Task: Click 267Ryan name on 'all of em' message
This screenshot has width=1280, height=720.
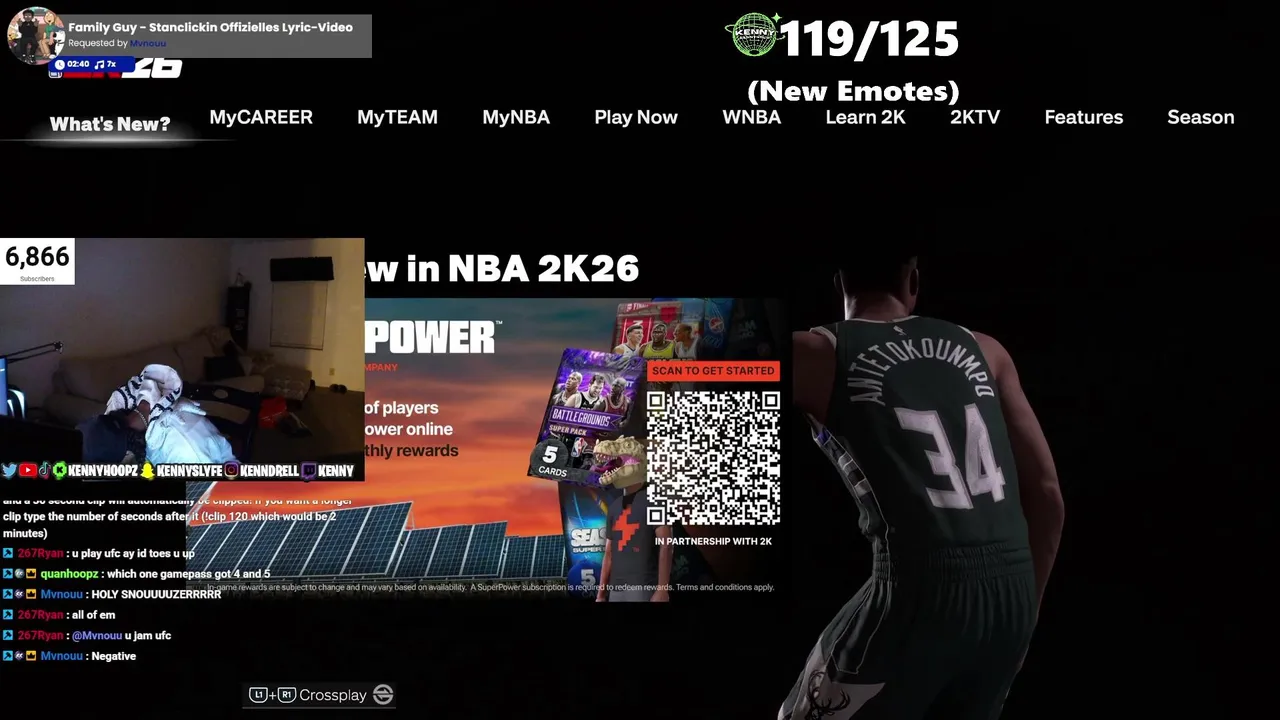Action: pyautogui.click(x=40, y=615)
